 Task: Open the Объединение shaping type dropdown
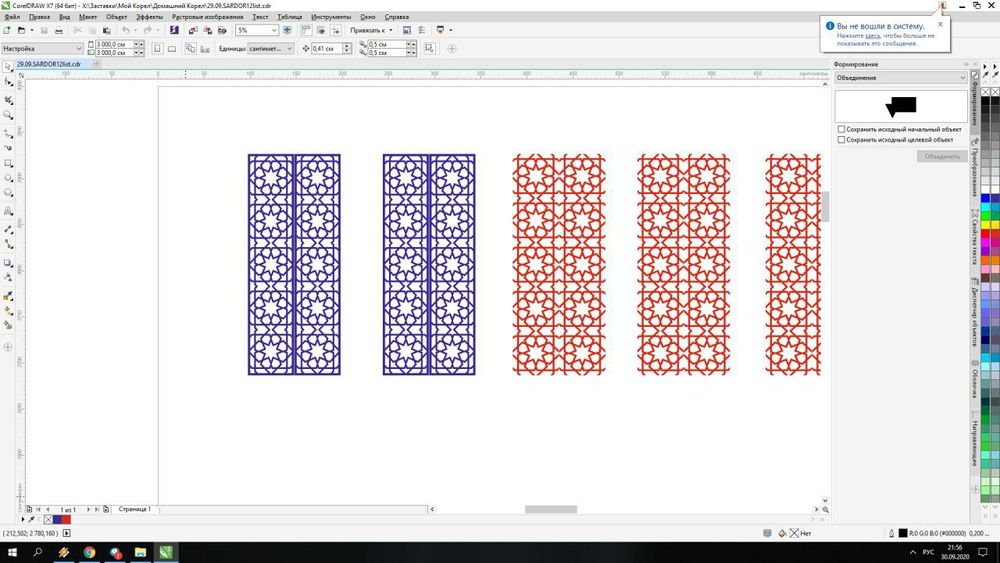point(901,78)
